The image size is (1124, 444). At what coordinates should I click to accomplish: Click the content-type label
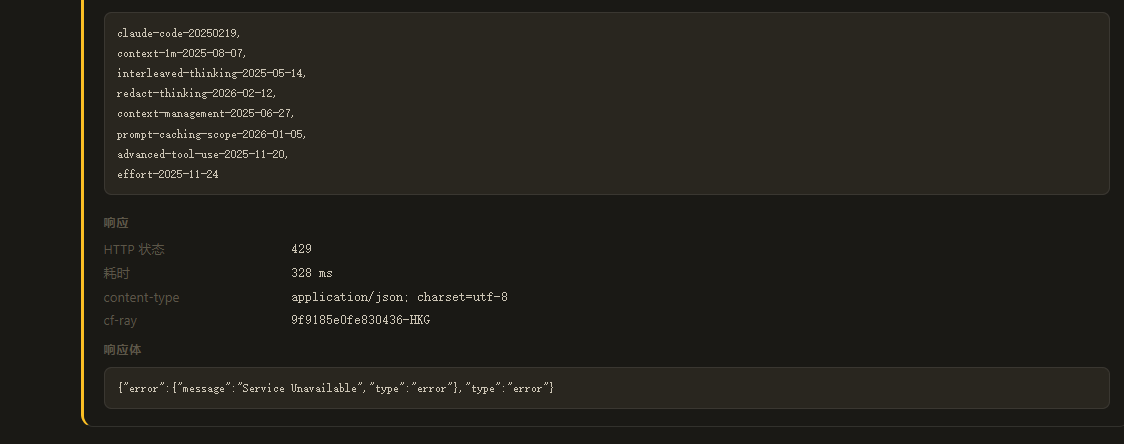[141, 297]
